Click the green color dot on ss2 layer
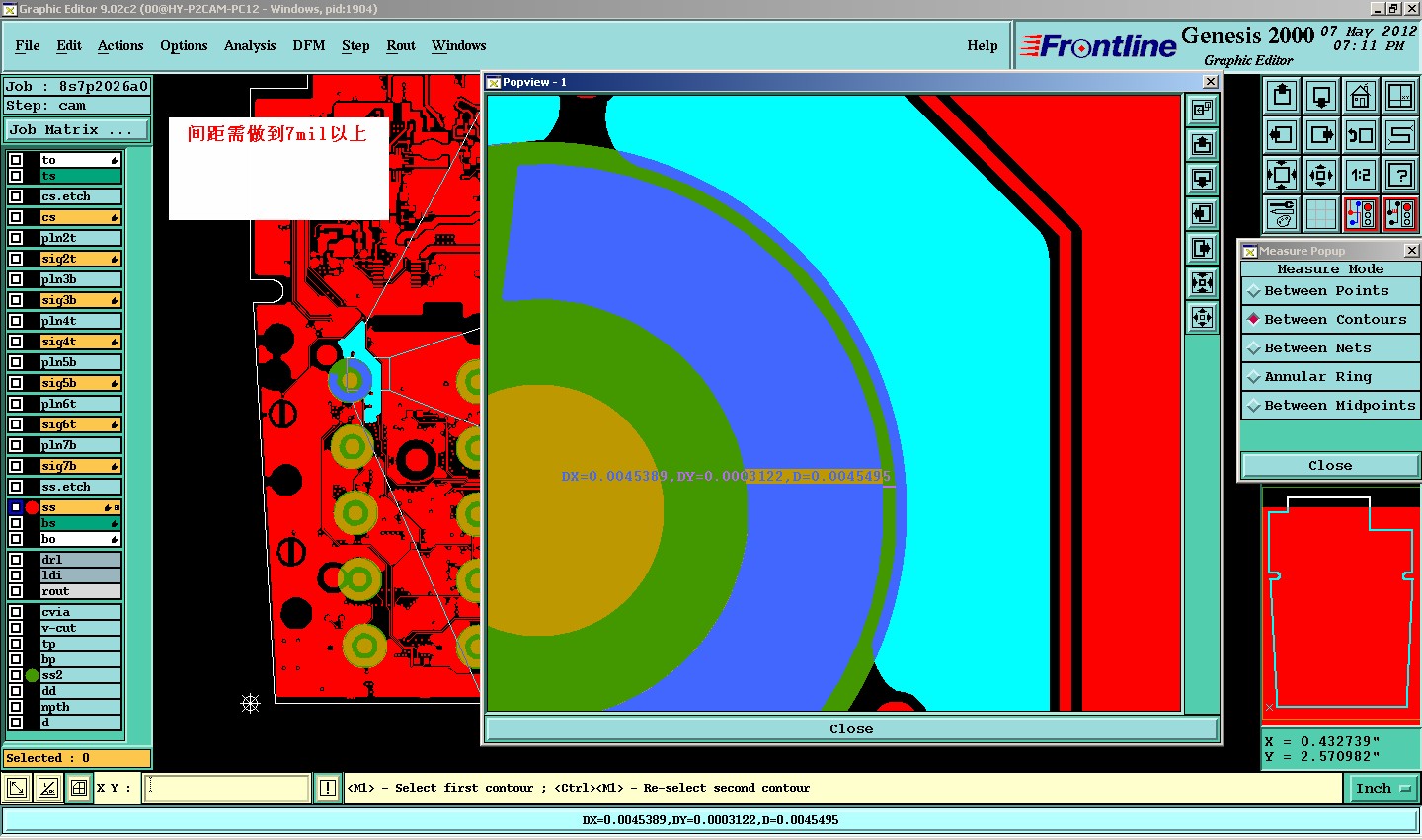 coord(32,675)
